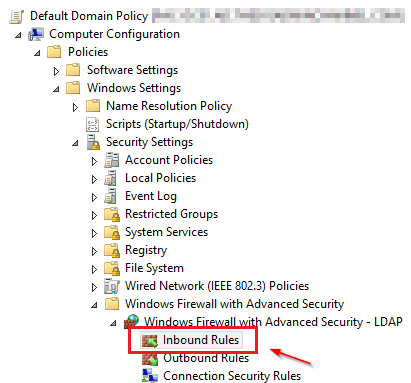Click the Outbound Rules firewall icon
This screenshot has height=383, width=411.
(150, 359)
